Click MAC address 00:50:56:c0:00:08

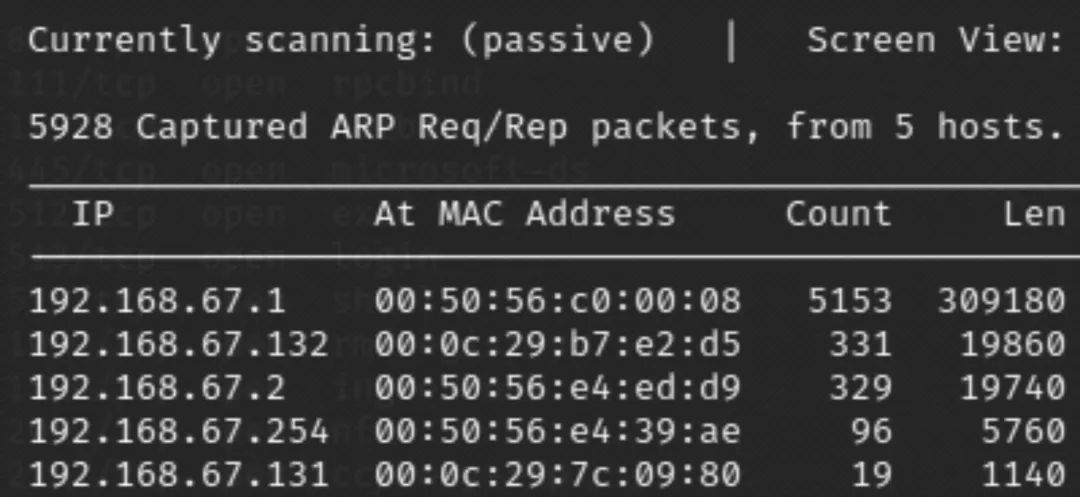558,303
